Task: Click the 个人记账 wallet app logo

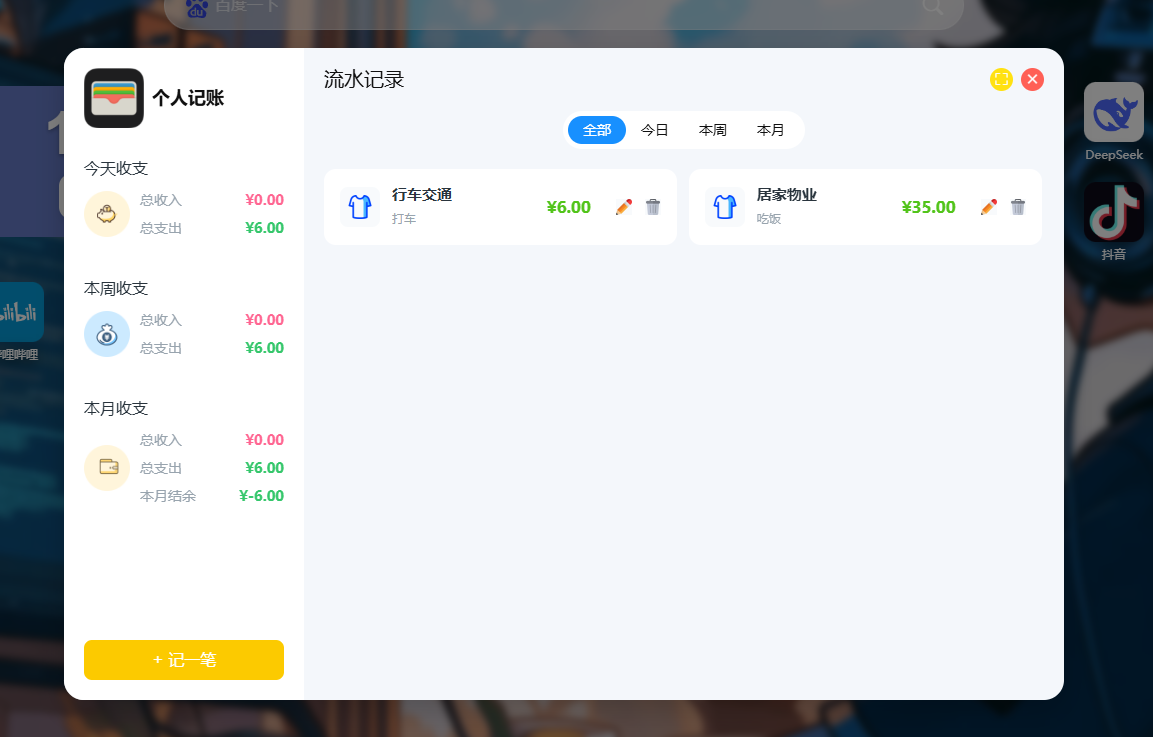Action: click(x=114, y=98)
